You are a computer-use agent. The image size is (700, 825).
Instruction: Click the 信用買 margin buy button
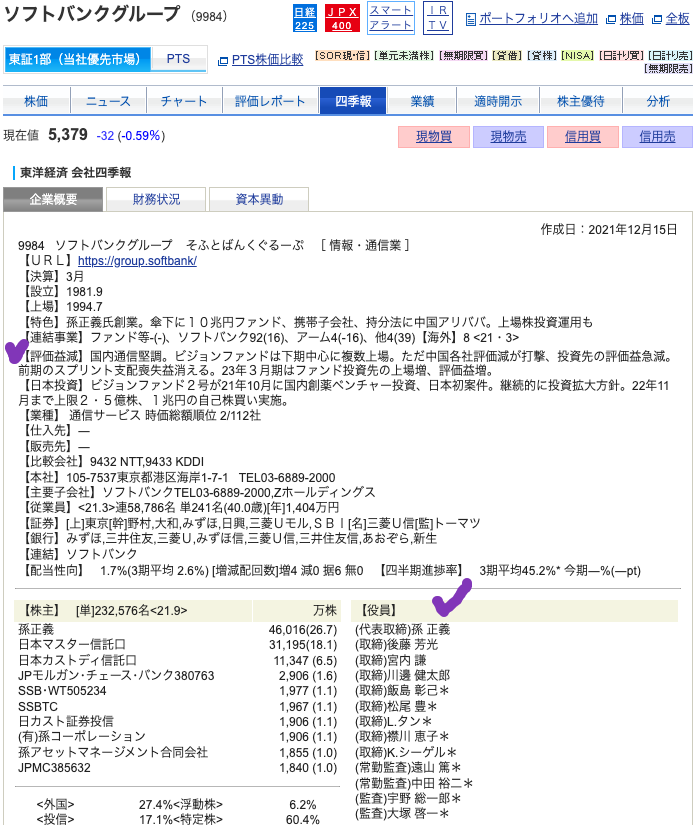583,137
